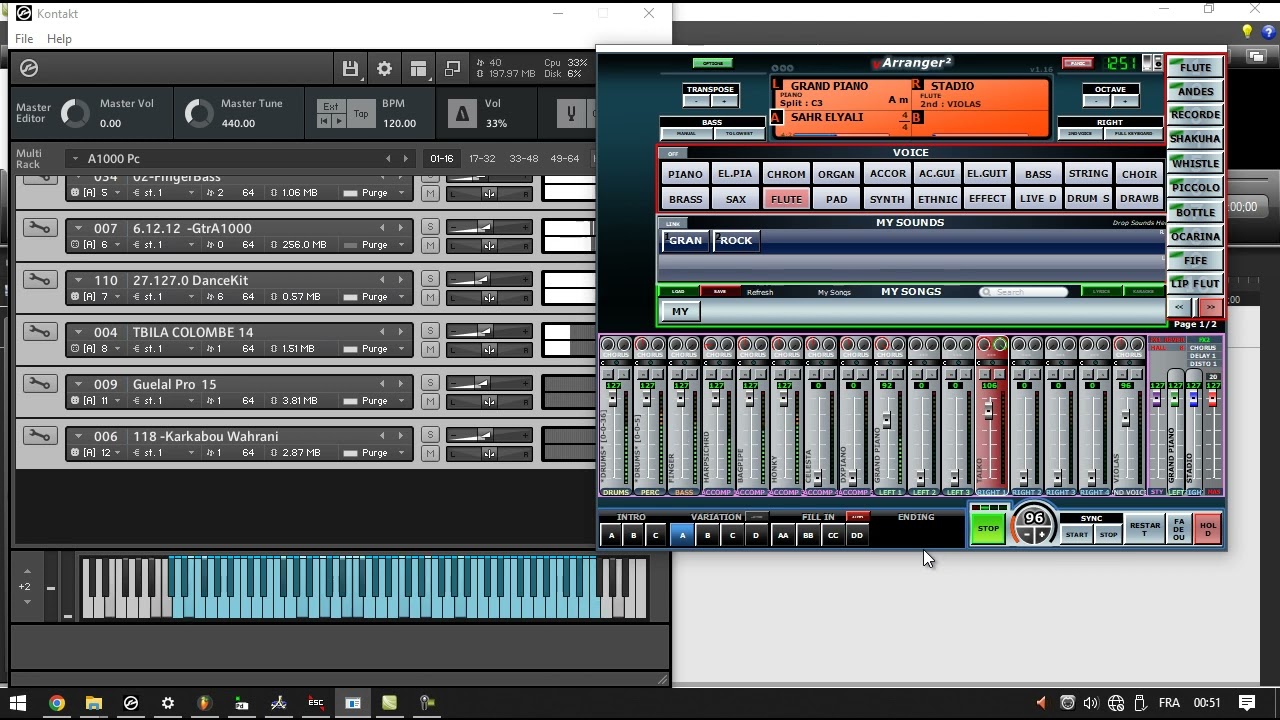Expand the A1000 Pc multi rack dropdown
1280x720 pixels.
point(75,158)
